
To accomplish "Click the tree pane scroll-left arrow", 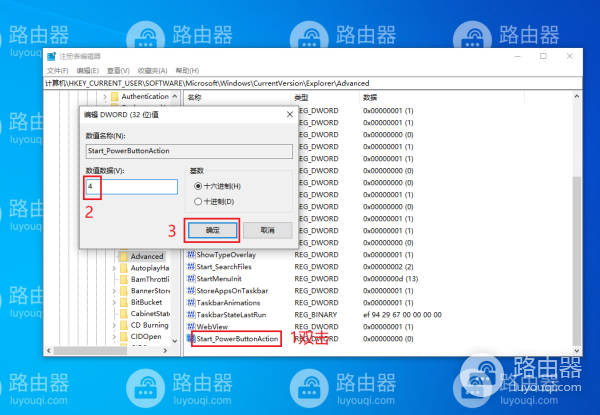I will tap(49, 350).
